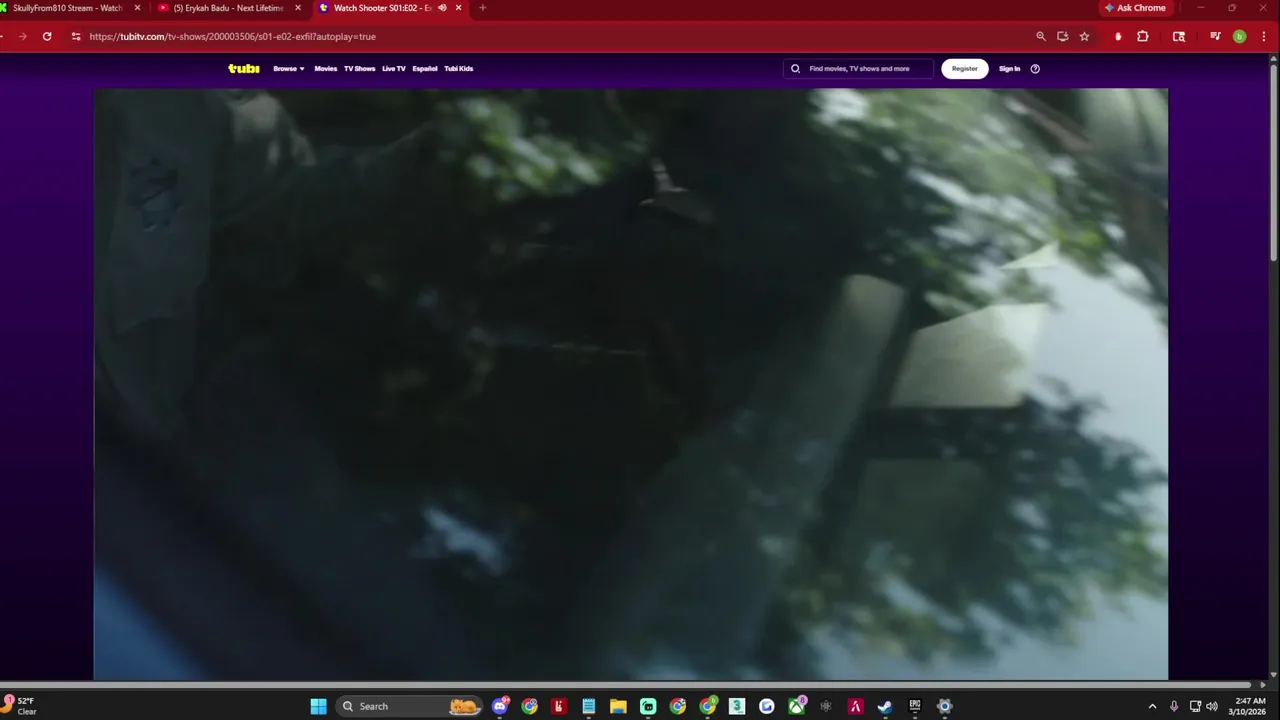Bookmark this page with the star
1280x720 pixels.
coord(1084,36)
